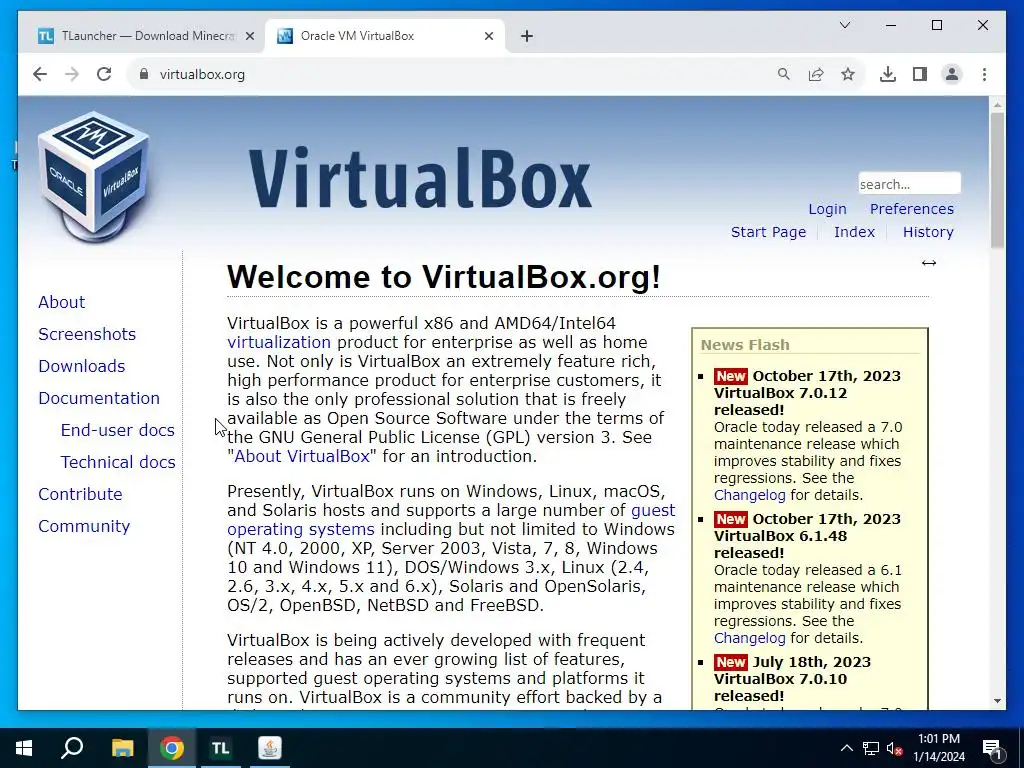
Task: Open the Screenshots sidebar link
Action: coord(87,334)
